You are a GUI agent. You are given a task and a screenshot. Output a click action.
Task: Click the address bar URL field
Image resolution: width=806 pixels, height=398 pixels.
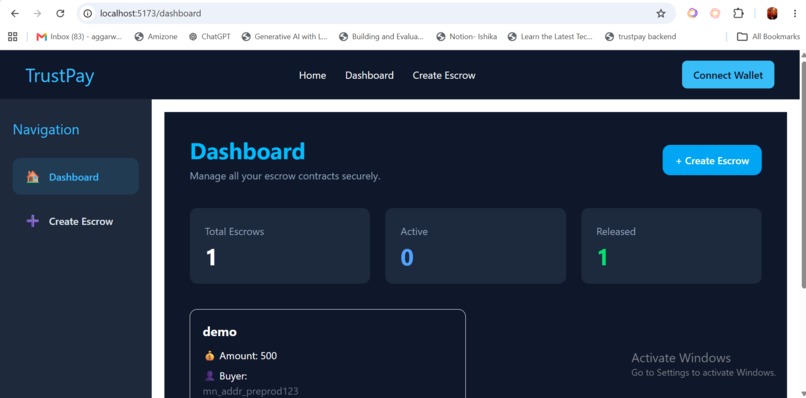coord(375,13)
